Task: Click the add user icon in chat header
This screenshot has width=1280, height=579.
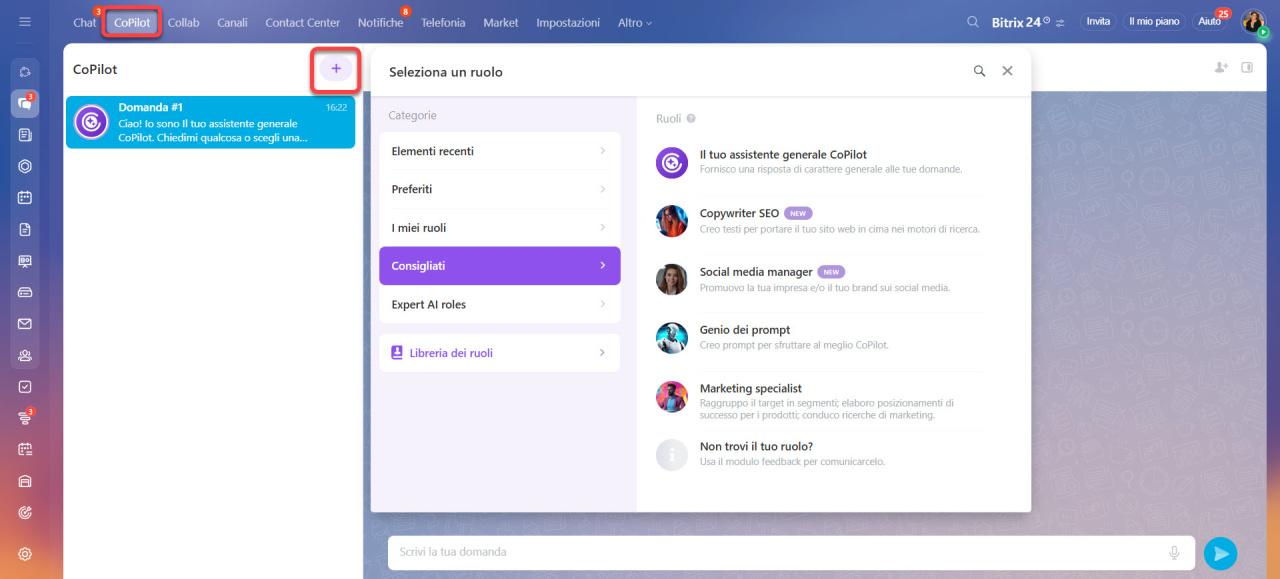Action: pyautogui.click(x=1220, y=68)
